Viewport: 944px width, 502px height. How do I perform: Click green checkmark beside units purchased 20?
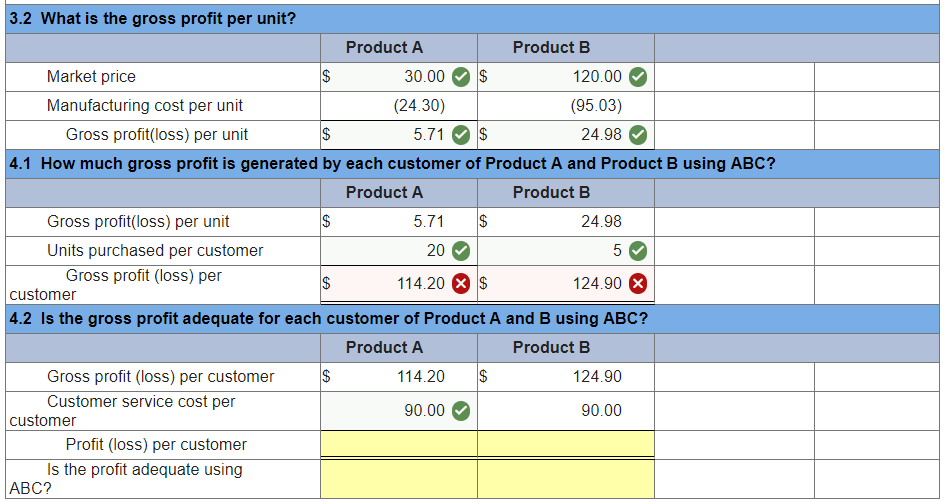(x=461, y=250)
